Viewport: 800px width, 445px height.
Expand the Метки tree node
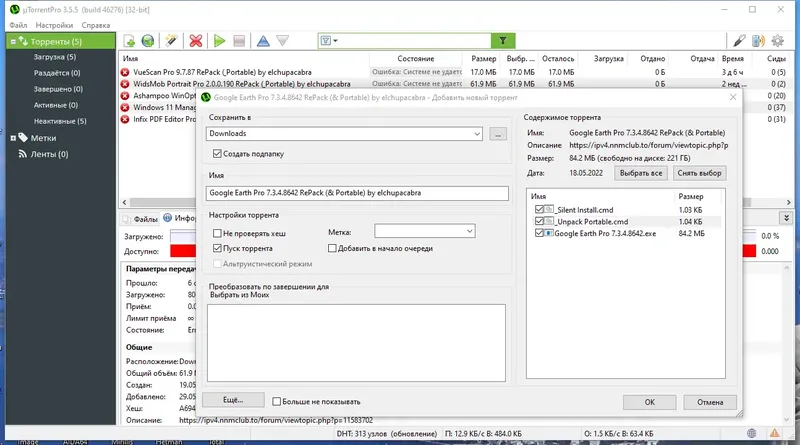[13, 138]
